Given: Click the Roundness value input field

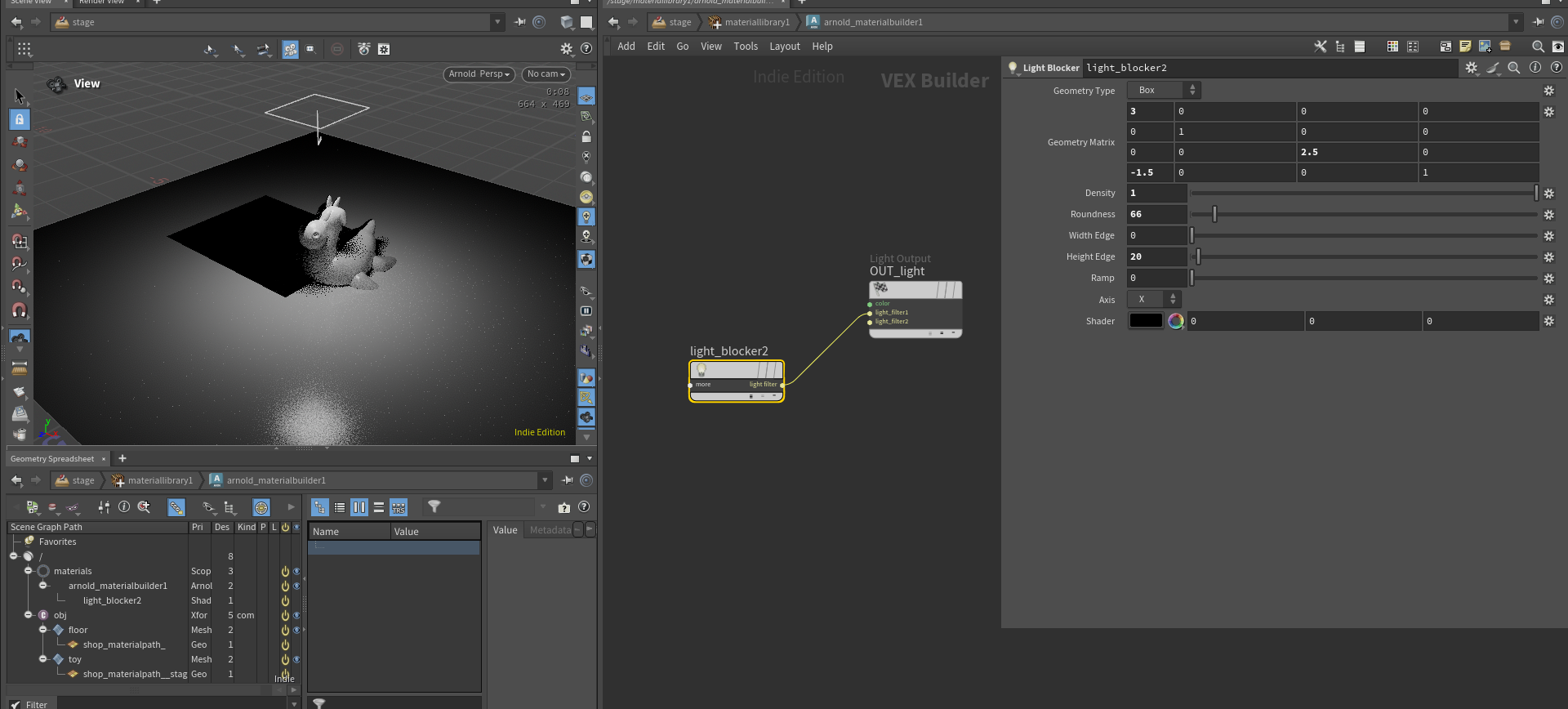Looking at the screenshot, I should pos(1156,214).
